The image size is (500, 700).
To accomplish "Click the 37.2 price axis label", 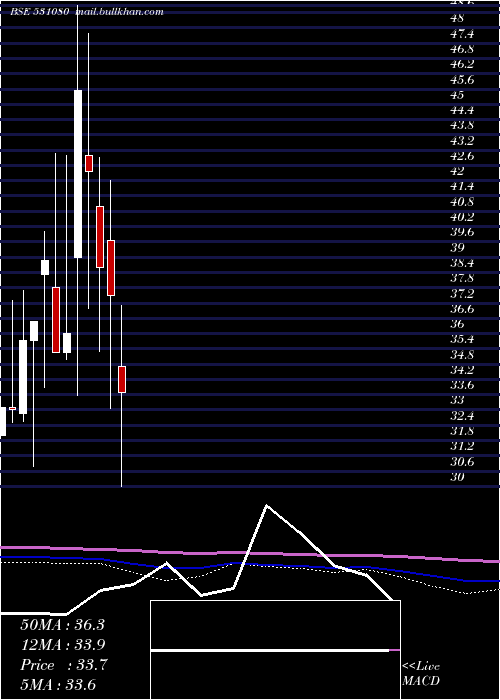I will click(x=462, y=294).
